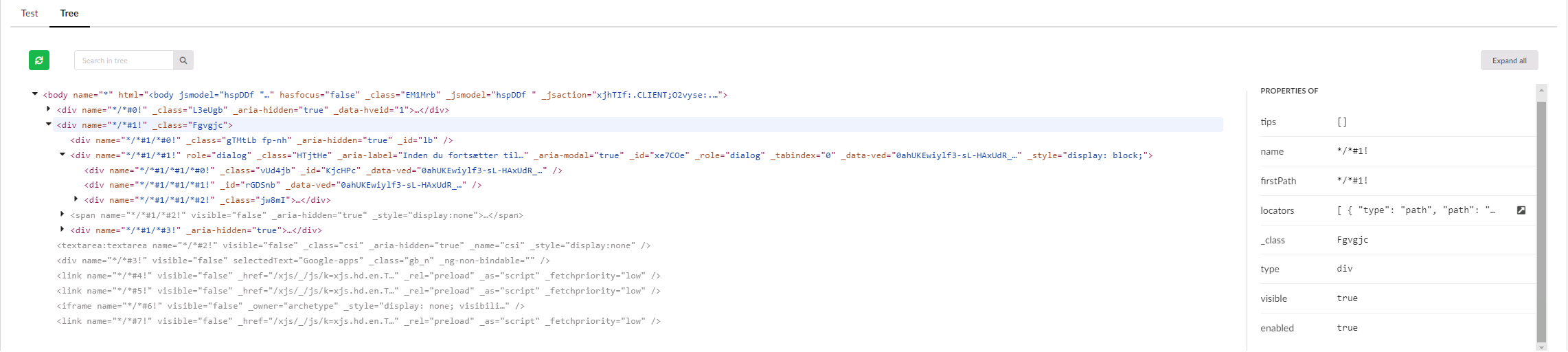Expand the hidden span node
1568x352 pixels.
63,214
